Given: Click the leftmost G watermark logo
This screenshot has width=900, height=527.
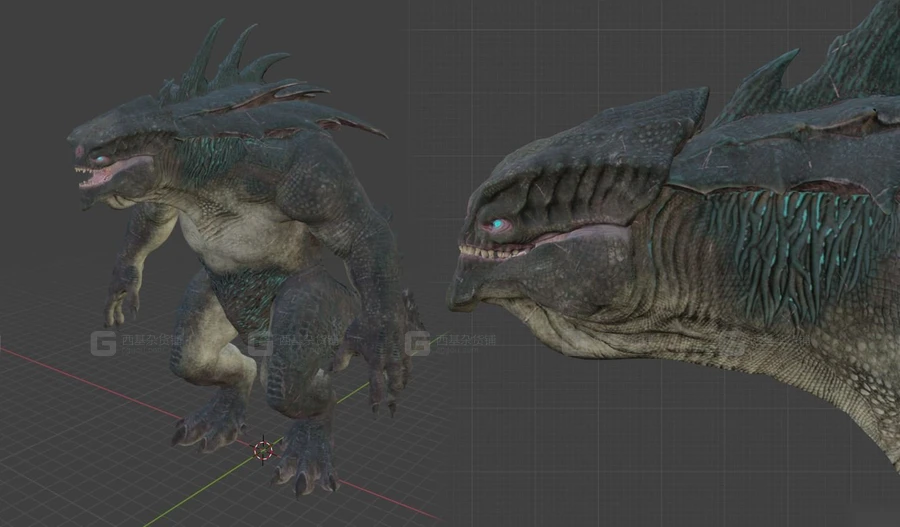Looking at the screenshot, I should 105,342.
